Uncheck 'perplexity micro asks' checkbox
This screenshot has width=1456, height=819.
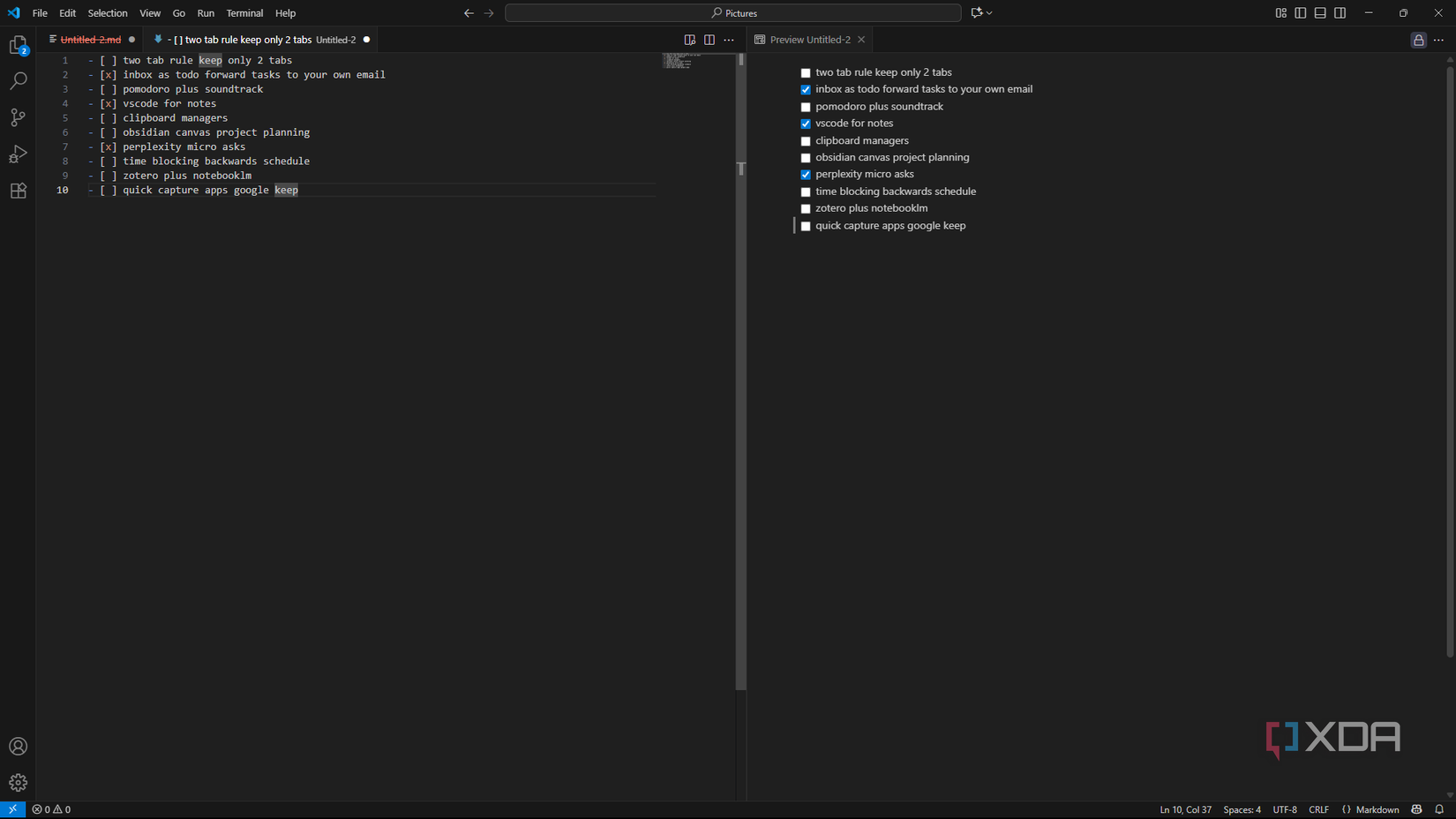806,175
